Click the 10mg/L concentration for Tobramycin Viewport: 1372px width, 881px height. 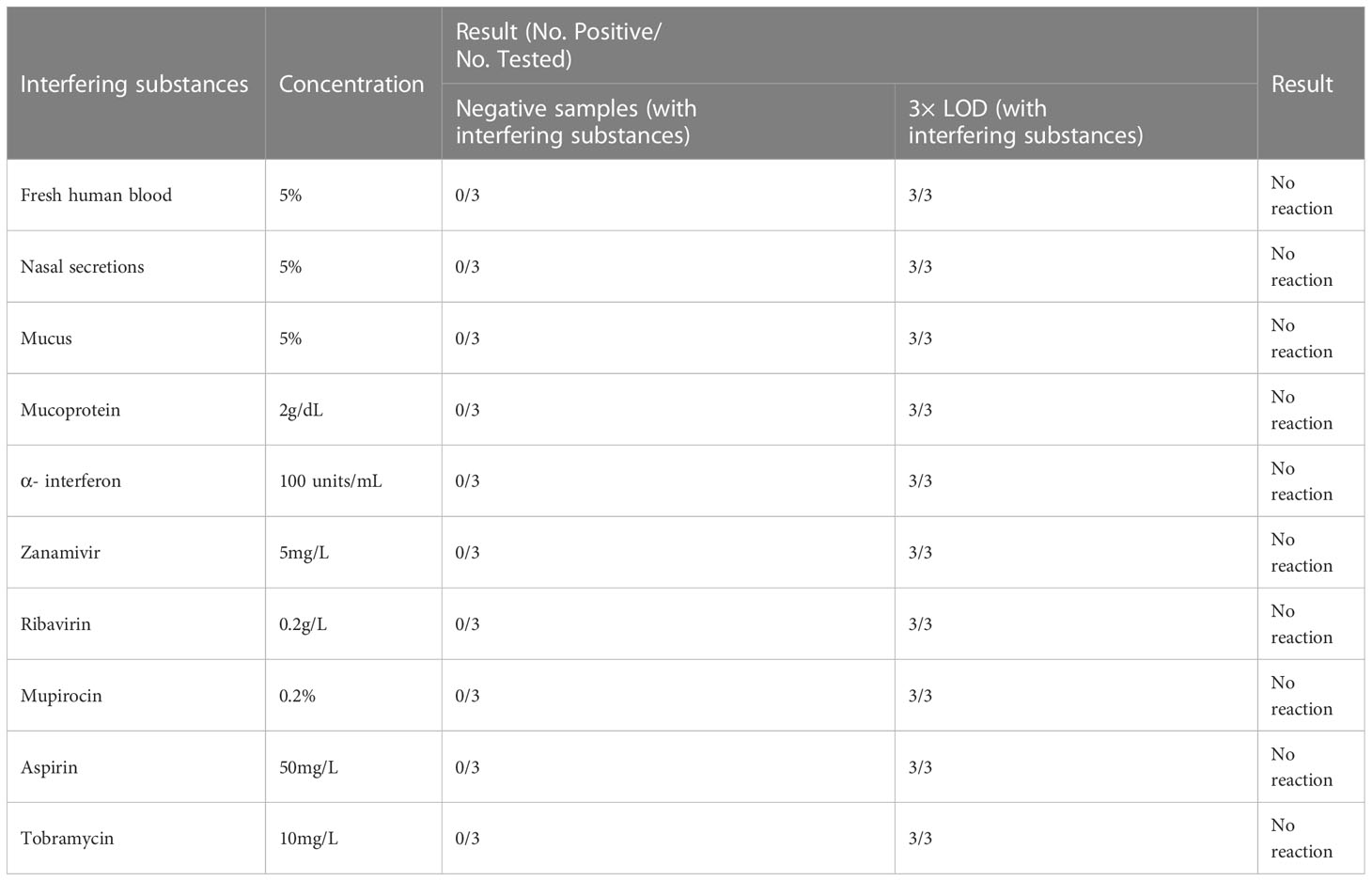[353, 839]
